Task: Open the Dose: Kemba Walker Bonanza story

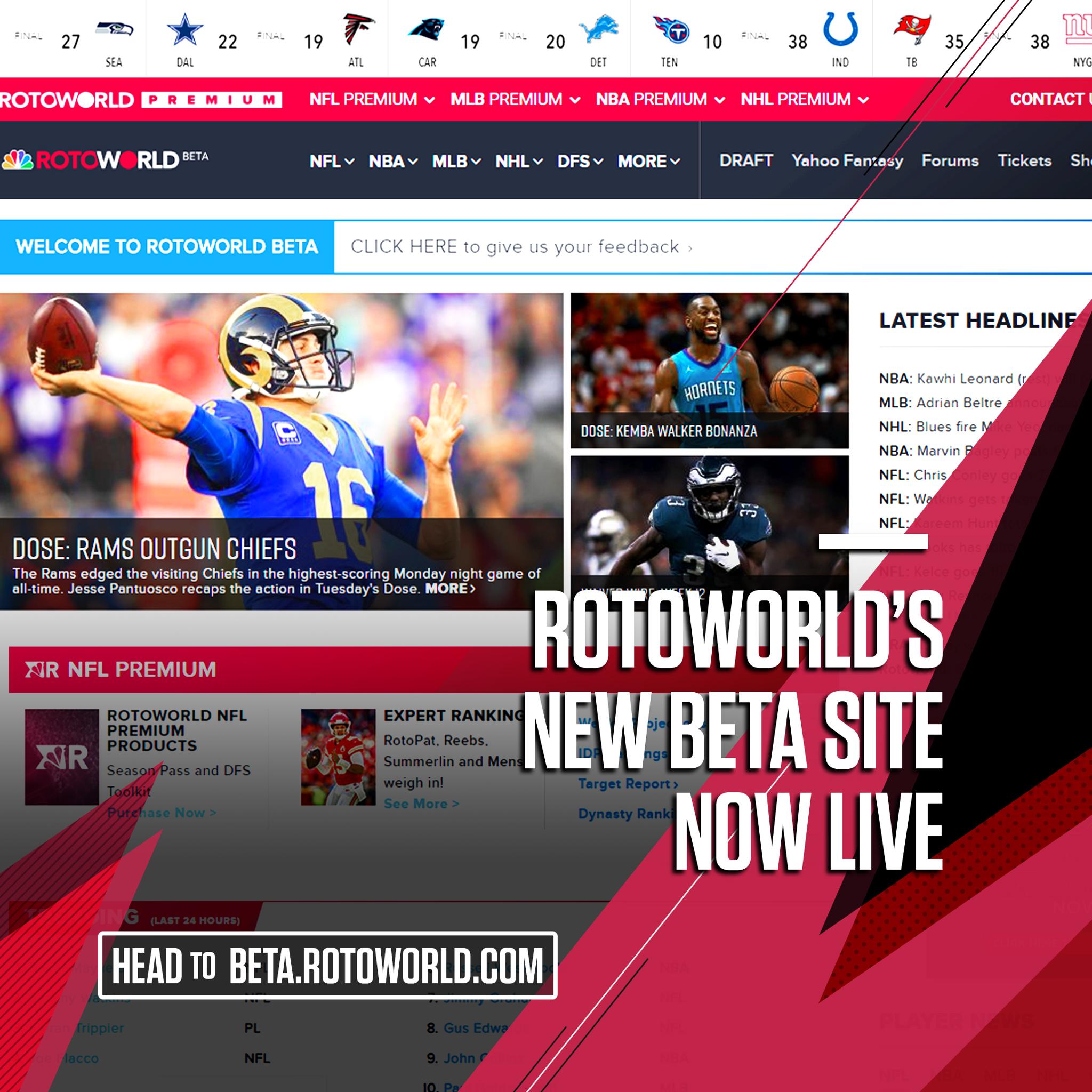Action: click(x=709, y=370)
